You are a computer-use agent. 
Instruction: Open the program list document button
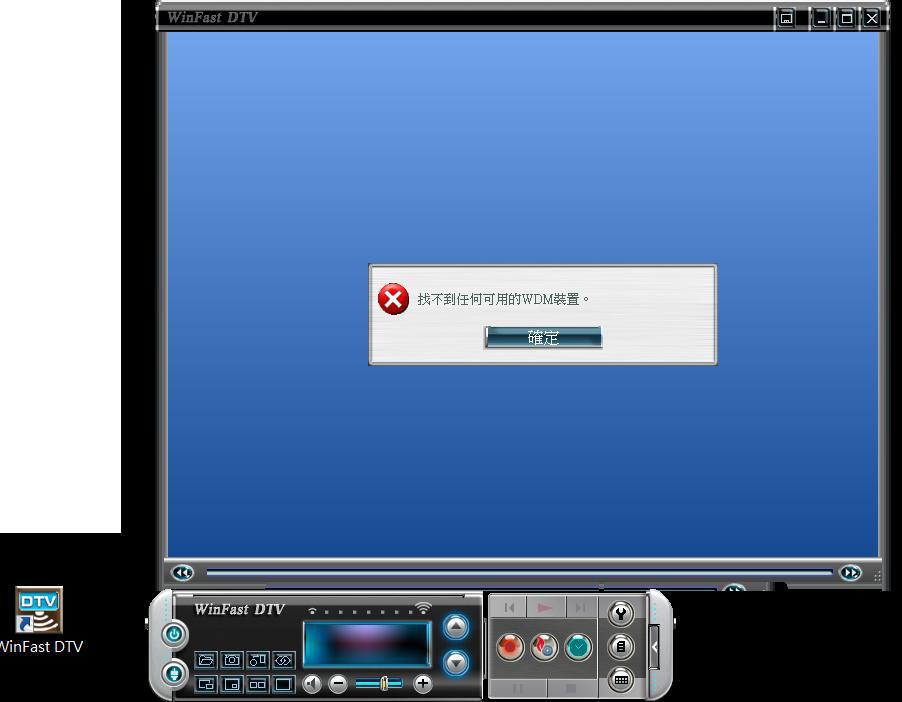pos(621,647)
